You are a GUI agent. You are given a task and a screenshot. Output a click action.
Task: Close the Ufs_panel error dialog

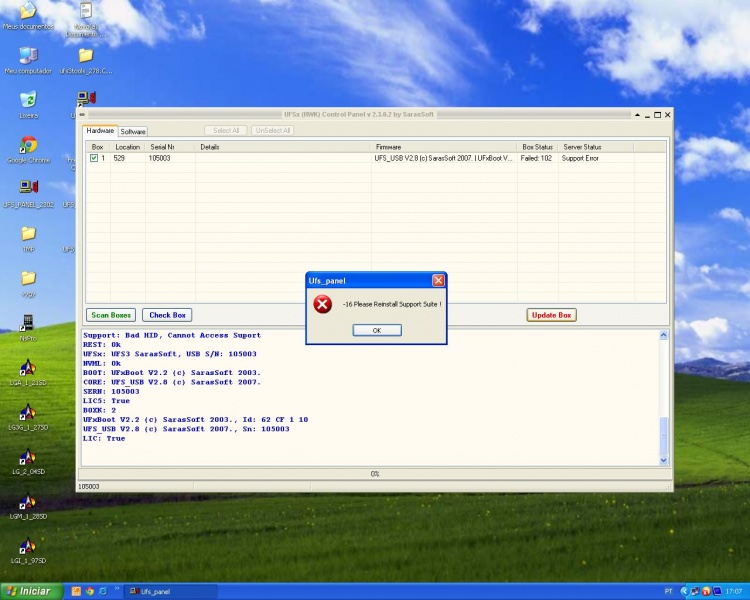click(x=438, y=280)
